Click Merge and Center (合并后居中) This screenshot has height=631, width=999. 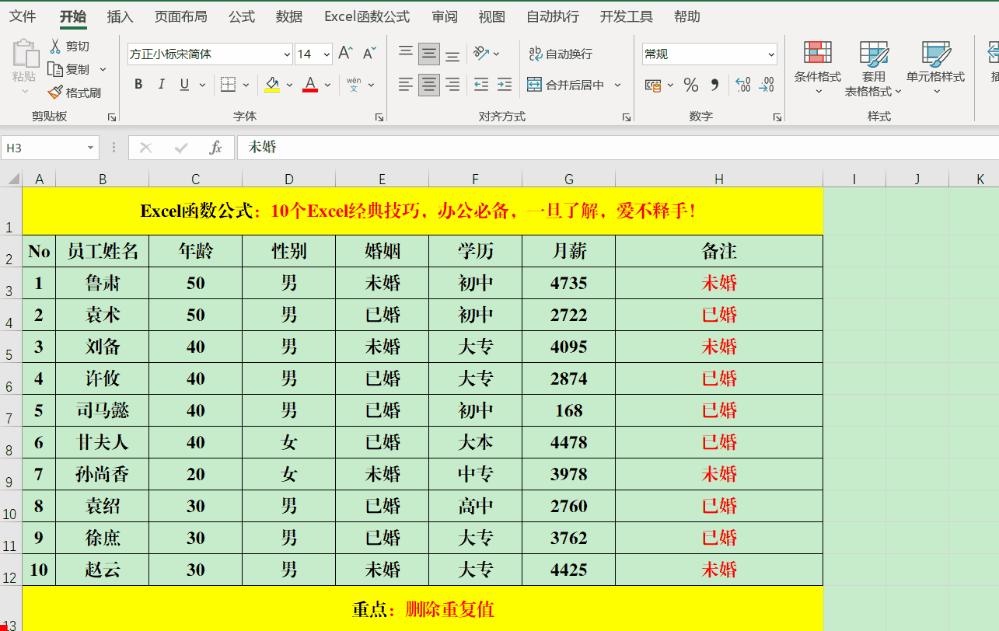tap(566, 85)
